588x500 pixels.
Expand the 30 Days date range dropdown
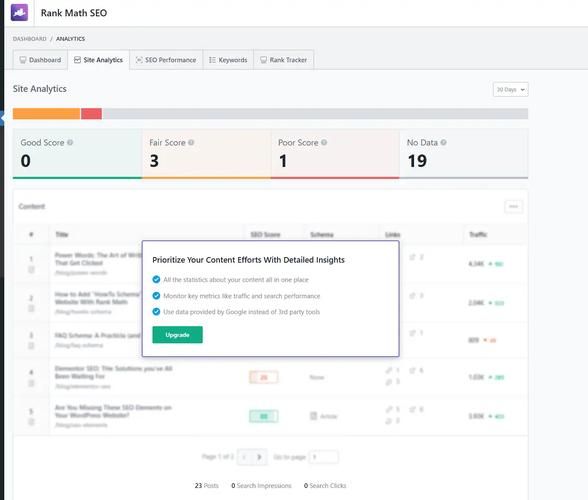pyautogui.click(x=510, y=89)
